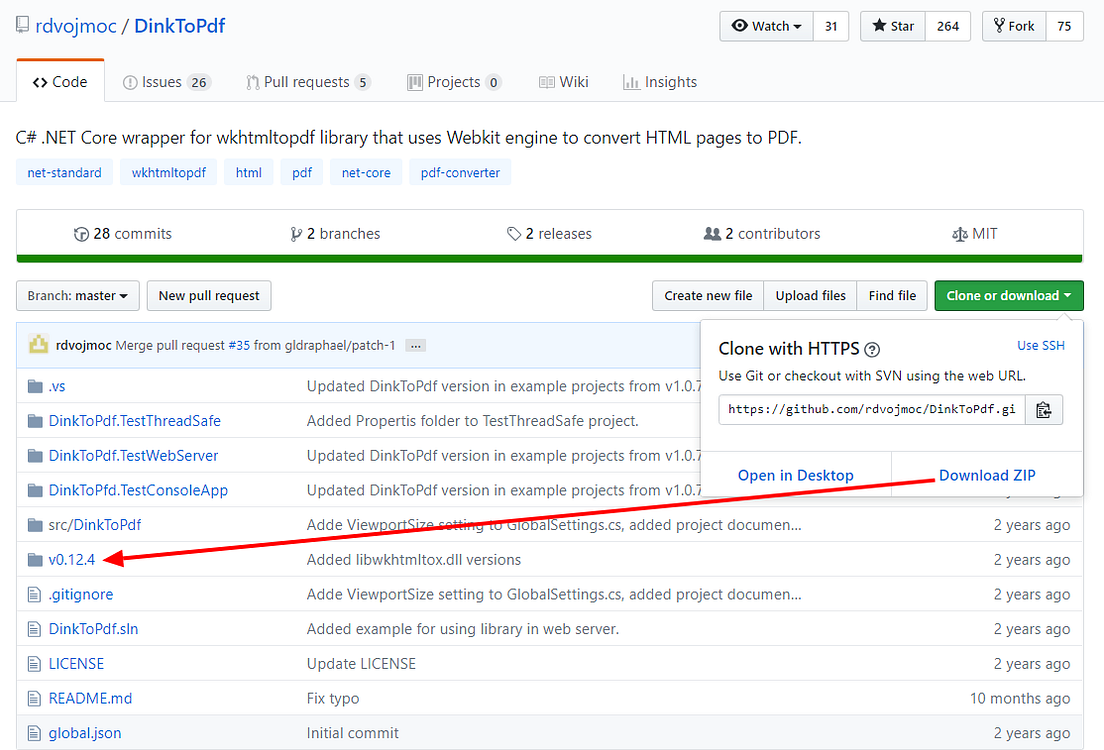1104x750 pixels.
Task: Open the Watch notifications dropdown
Action: (766, 26)
